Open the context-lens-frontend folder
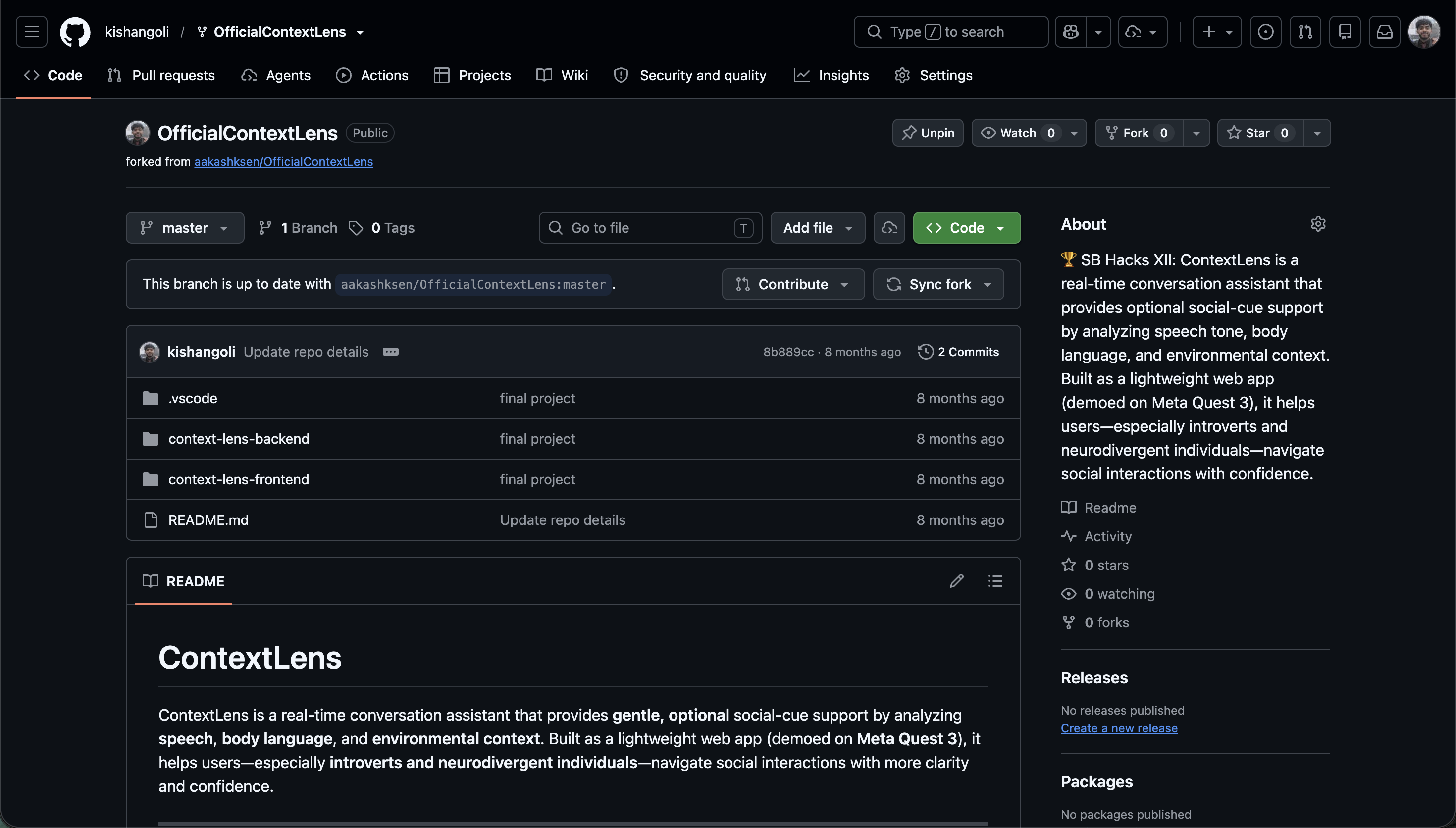 [239, 479]
